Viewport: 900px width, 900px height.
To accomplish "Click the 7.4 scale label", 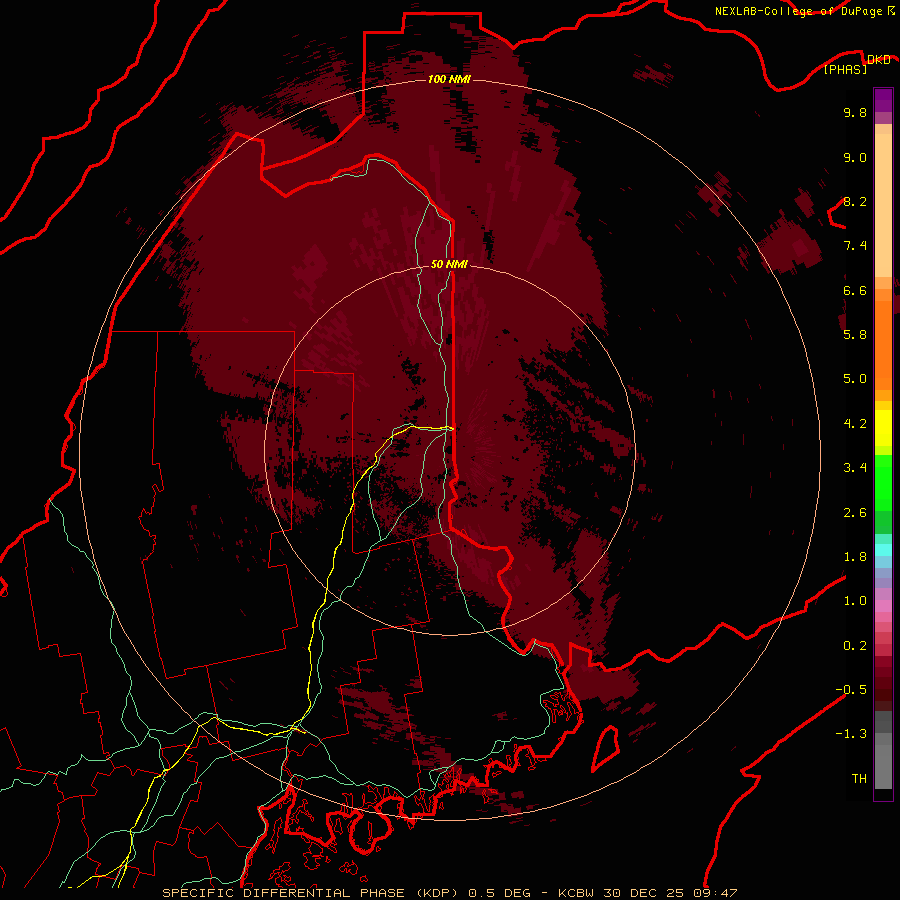I will coord(855,246).
